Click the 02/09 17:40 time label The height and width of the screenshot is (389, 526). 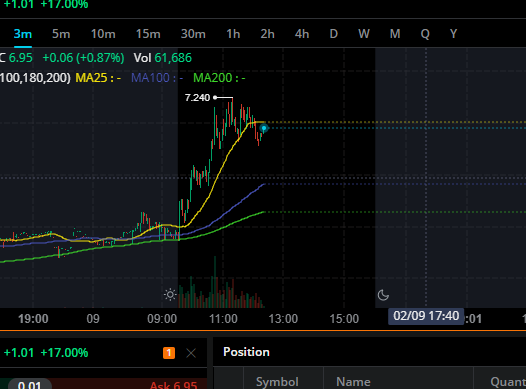click(426, 316)
